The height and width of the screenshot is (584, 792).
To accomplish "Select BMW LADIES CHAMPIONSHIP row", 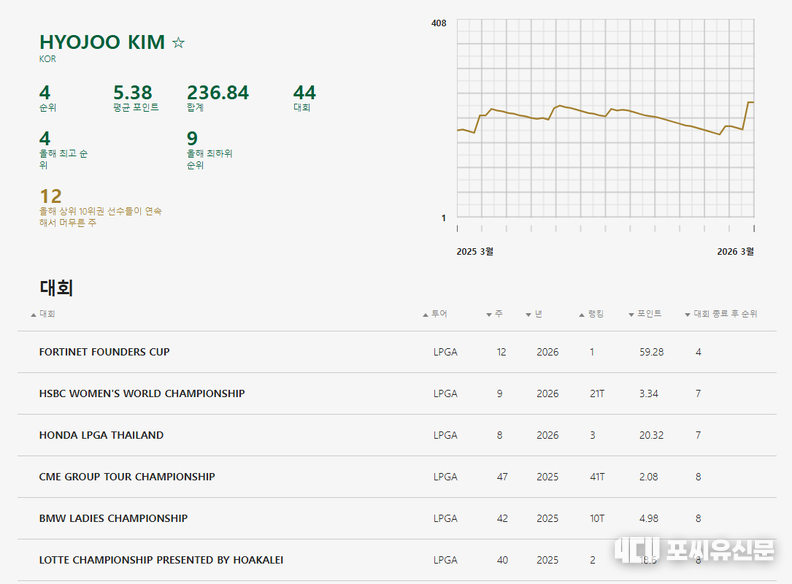I will 113,518.
